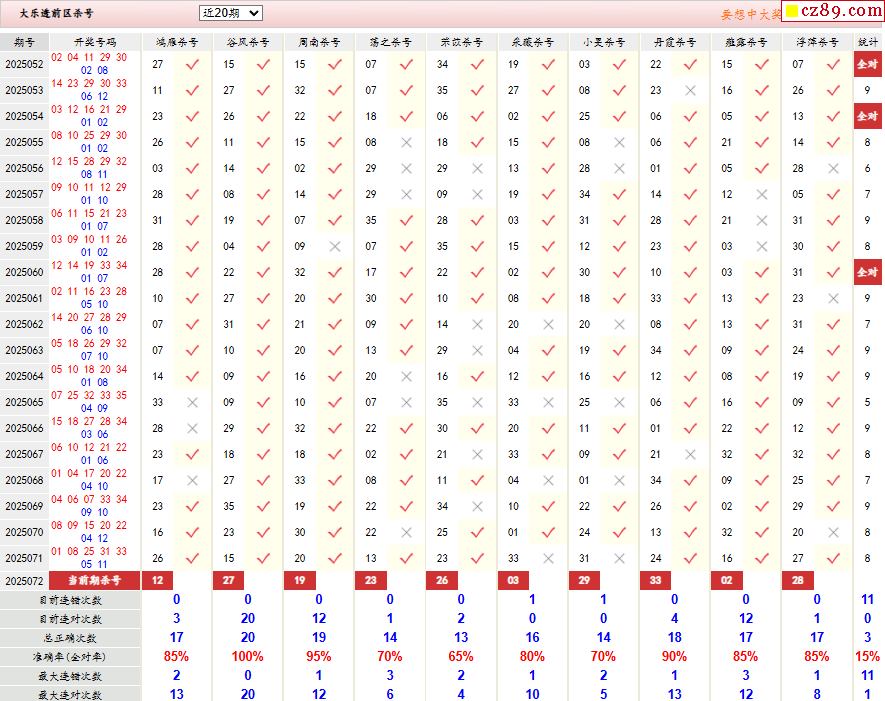Image resolution: width=885 pixels, height=701 pixels.
Task: Click the red number 12 current-pick badge
Action: pyautogui.click(x=157, y=580)
